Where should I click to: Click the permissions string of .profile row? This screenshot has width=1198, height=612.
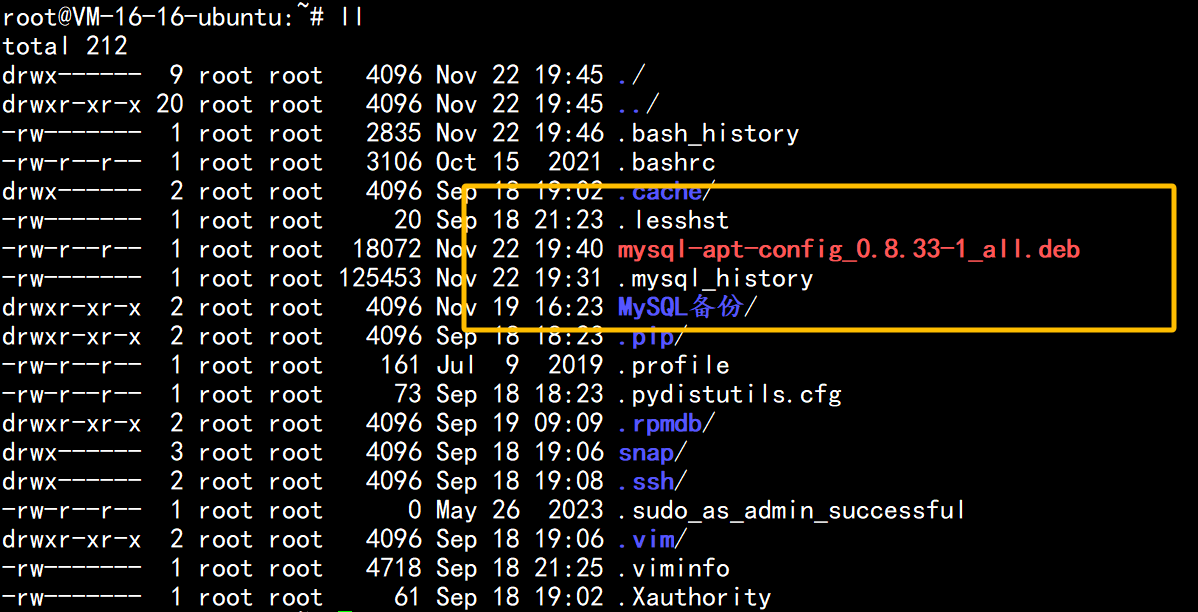point(72,365)
